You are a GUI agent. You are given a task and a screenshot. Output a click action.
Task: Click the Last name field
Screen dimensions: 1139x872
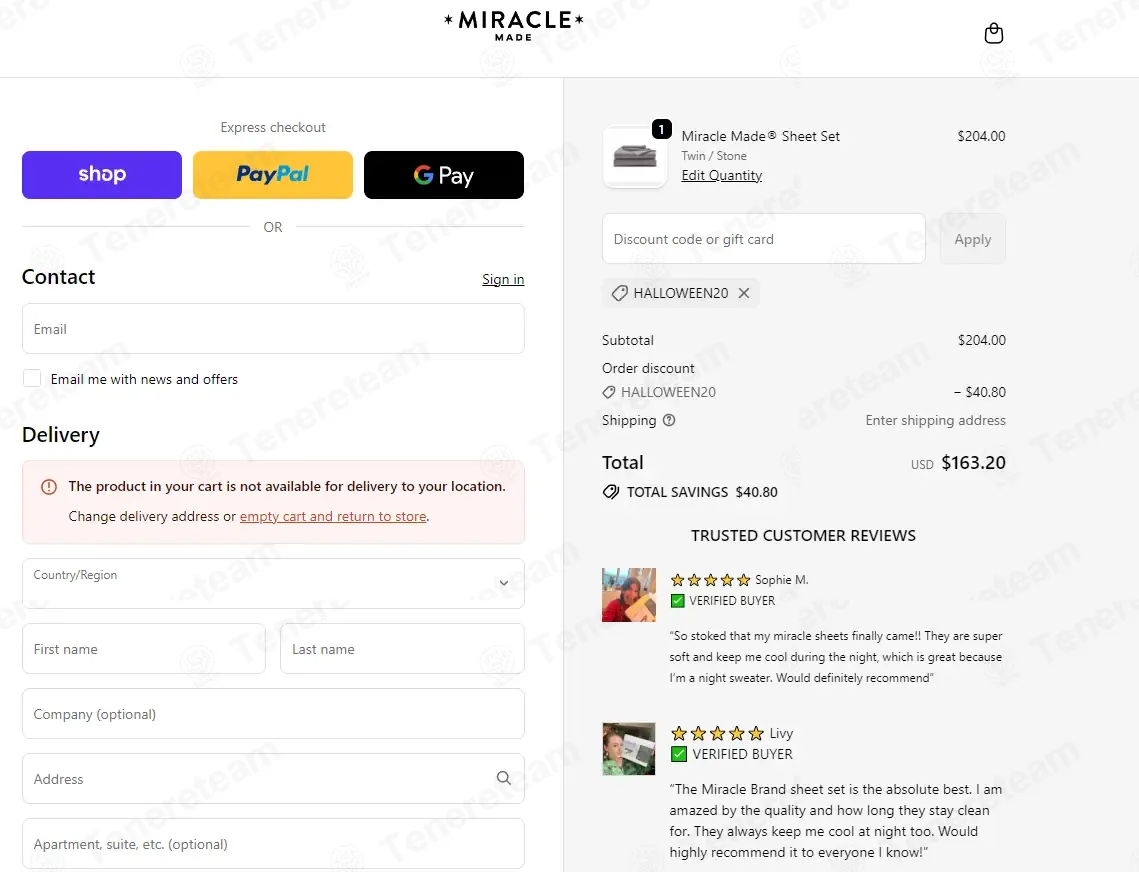coord(402,649)
